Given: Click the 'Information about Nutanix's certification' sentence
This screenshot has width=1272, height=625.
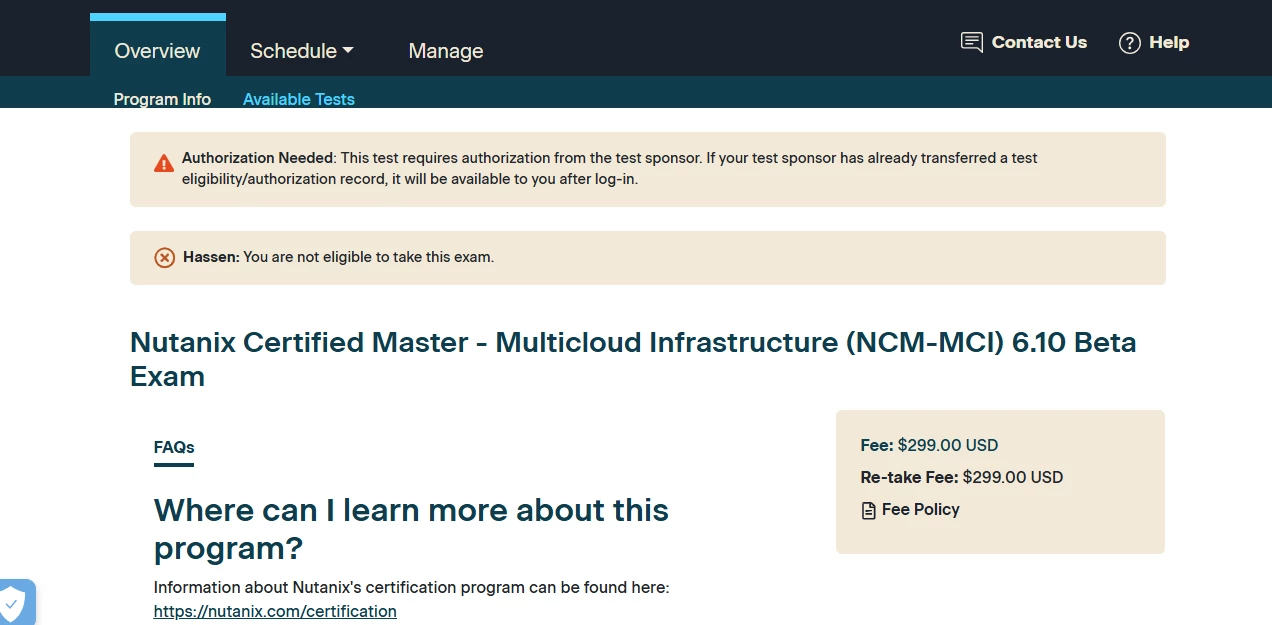Looking at the screenshot, I should click(411, 587).
